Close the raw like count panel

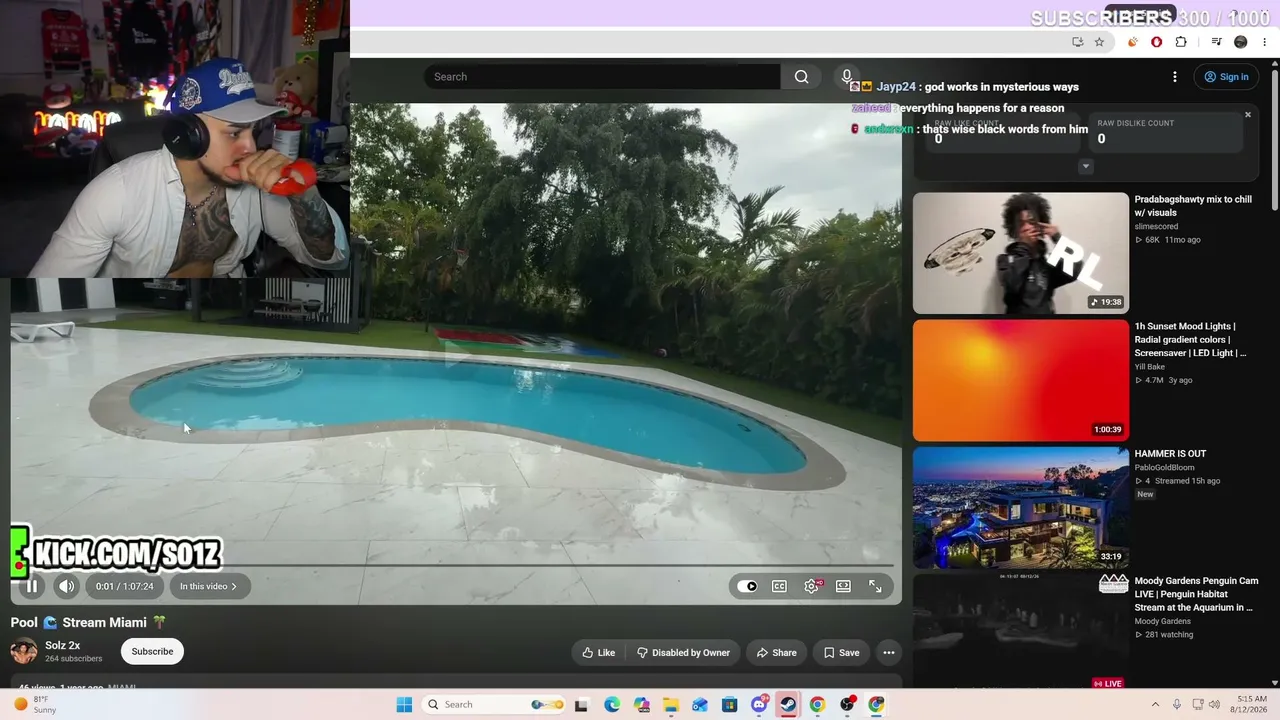tap(1248, 115)
